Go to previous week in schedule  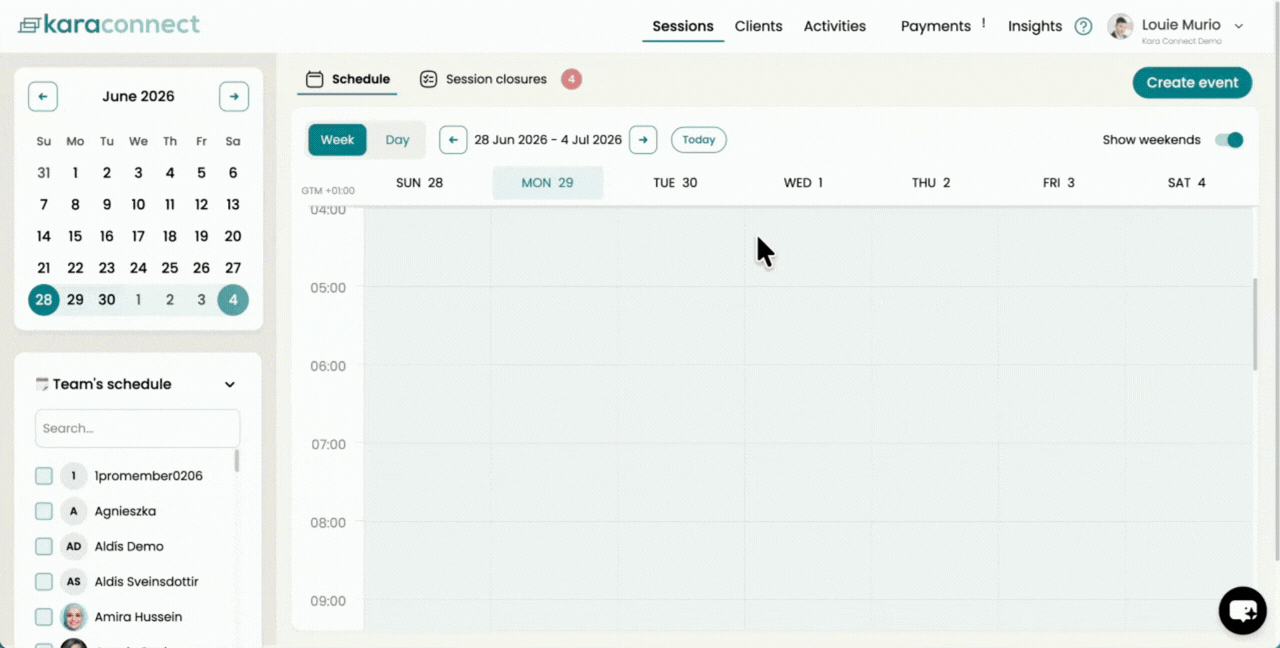453,140
